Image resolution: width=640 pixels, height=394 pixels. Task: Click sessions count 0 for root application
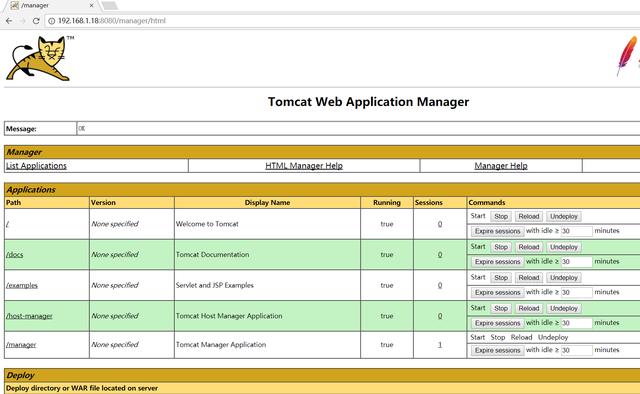tap(440, 224)
